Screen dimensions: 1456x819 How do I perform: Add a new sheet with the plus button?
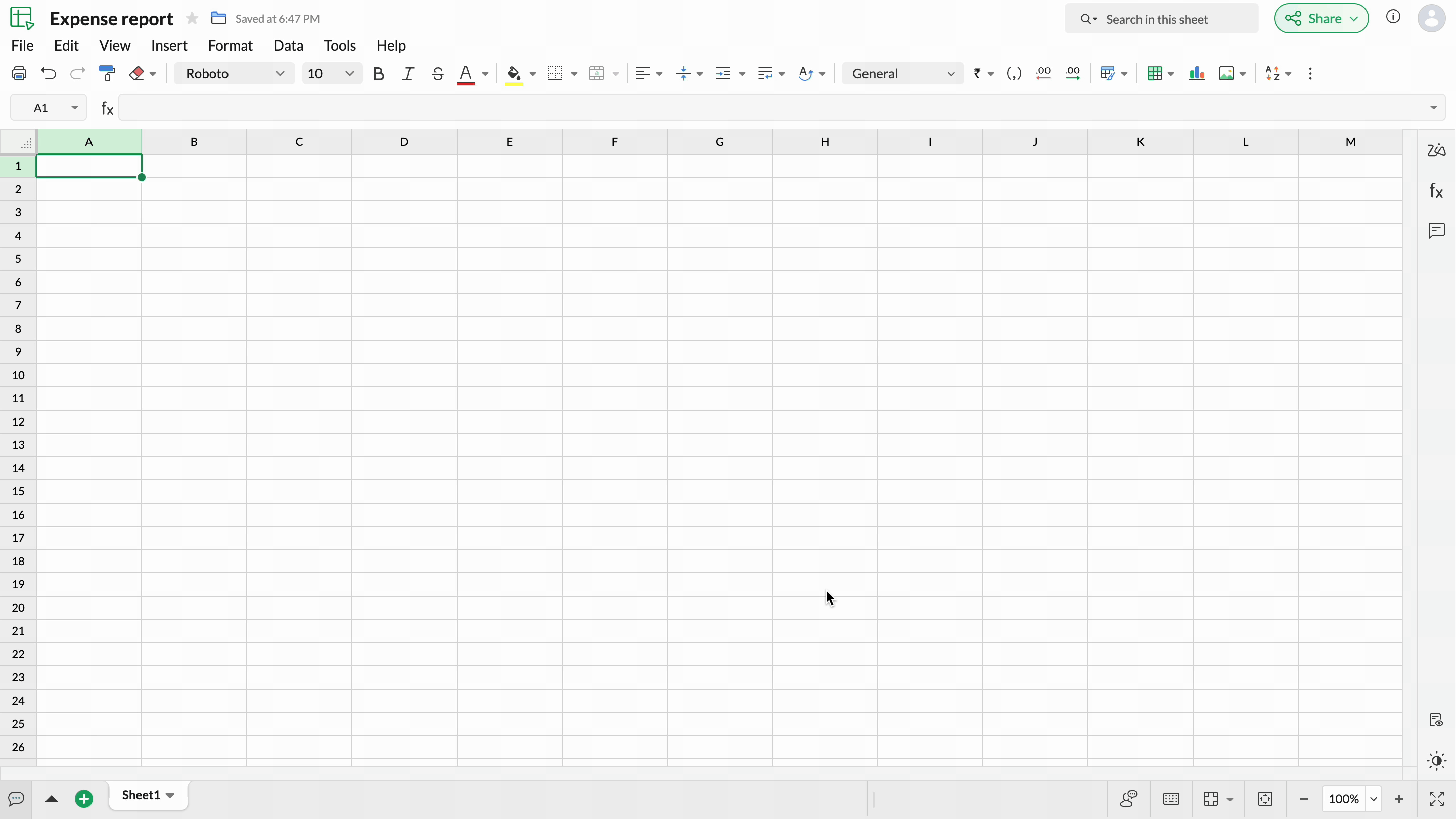pos(83,799)
